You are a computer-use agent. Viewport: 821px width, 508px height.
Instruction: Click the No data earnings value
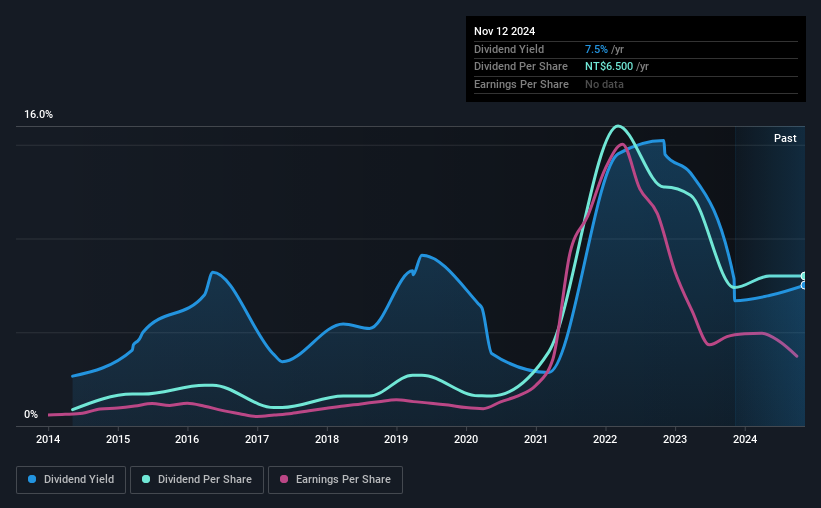click(x=604, y=84)
